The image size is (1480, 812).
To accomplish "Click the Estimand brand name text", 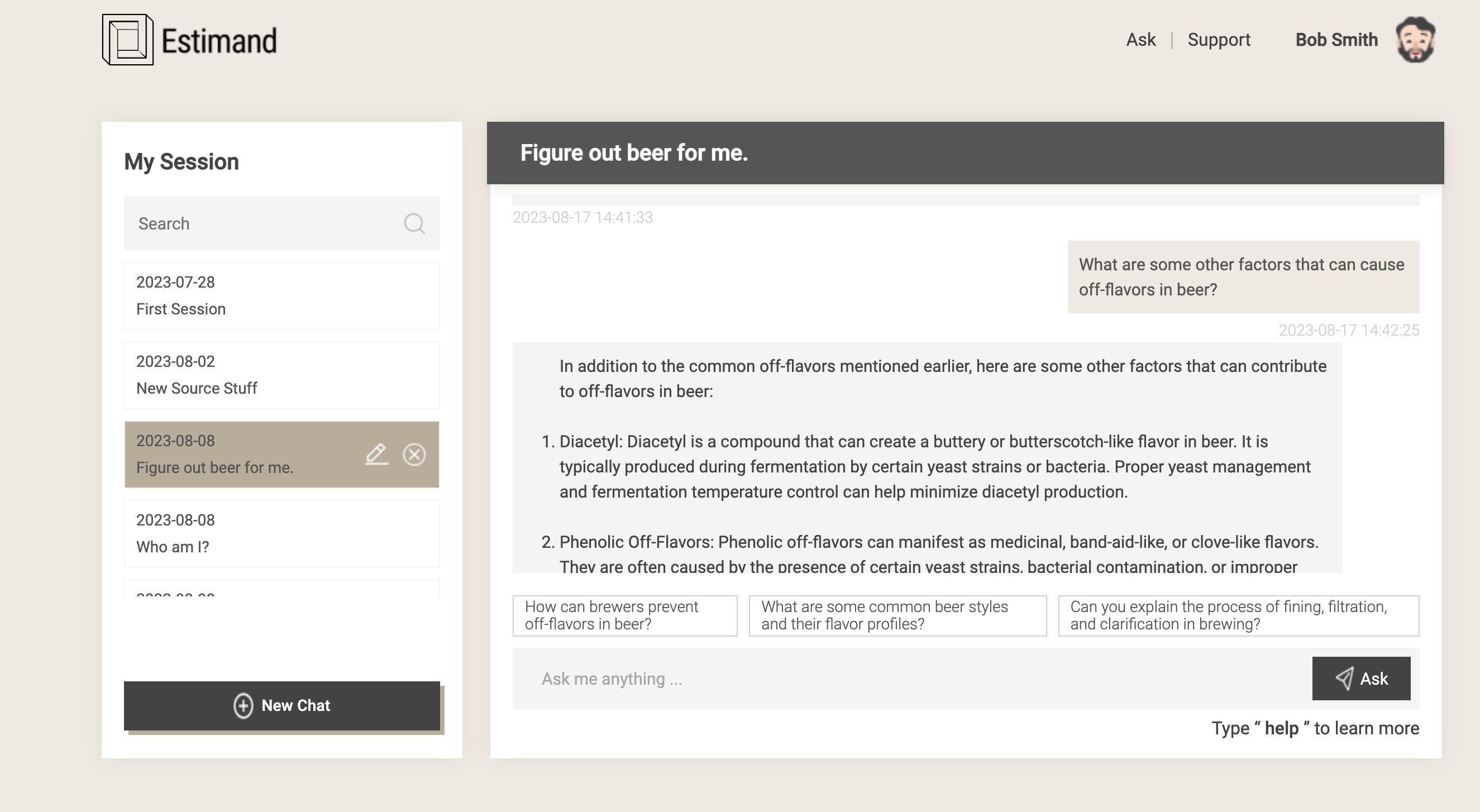I will point(219,41).
